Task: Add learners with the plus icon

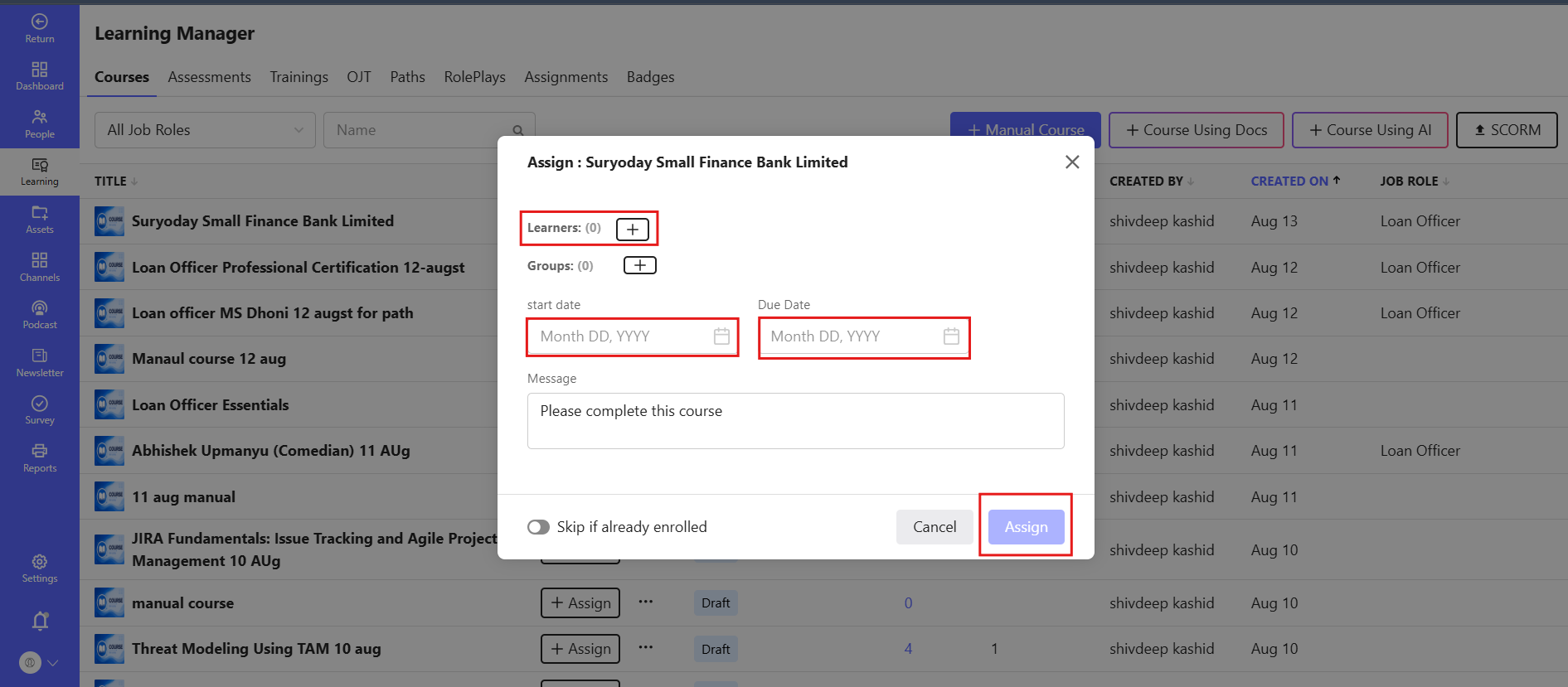Action: click(633, 230)
